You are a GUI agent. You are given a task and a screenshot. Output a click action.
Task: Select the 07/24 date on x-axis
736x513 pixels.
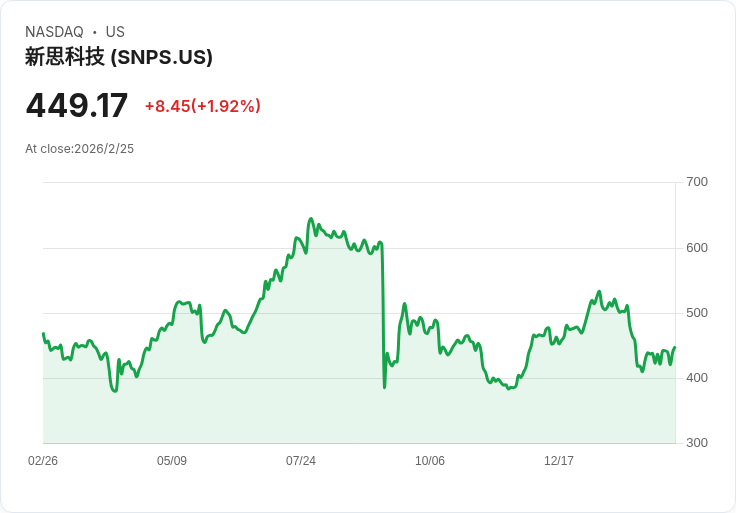(301, 461)
